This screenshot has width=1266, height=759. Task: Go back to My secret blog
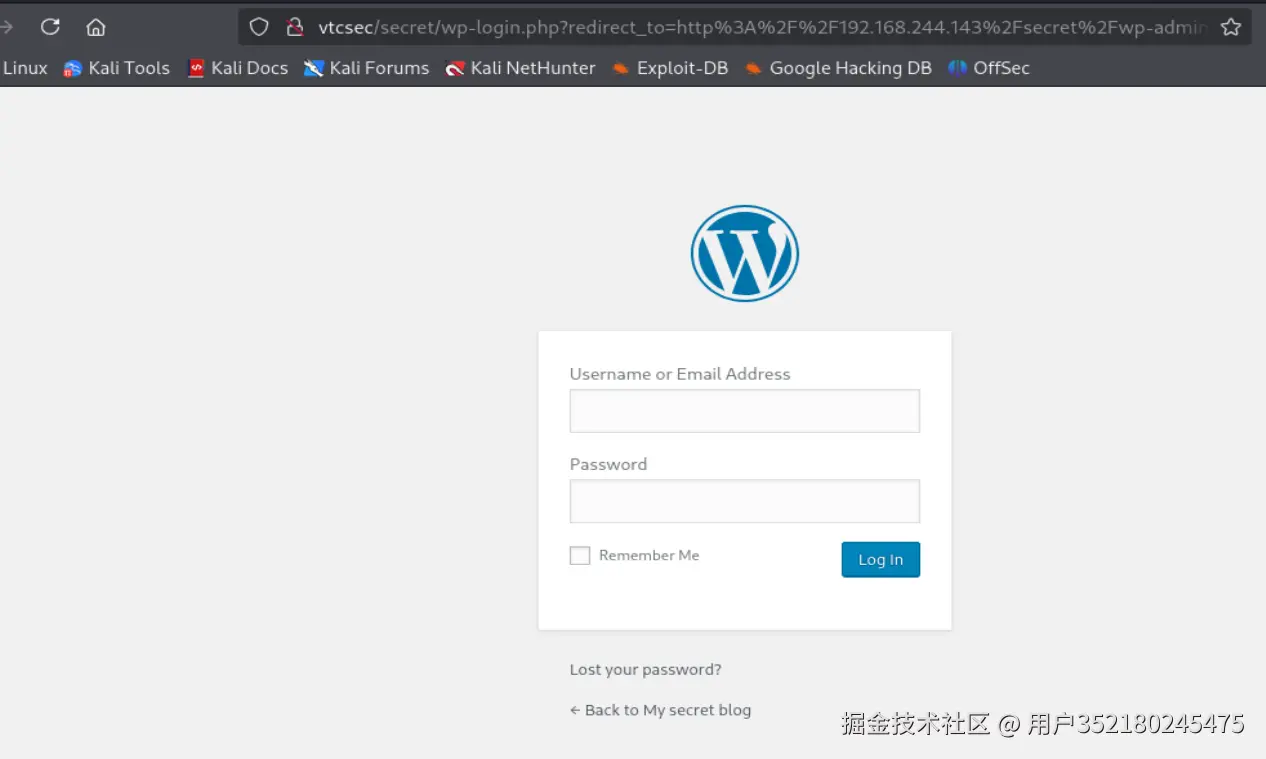tap(660, 710)
